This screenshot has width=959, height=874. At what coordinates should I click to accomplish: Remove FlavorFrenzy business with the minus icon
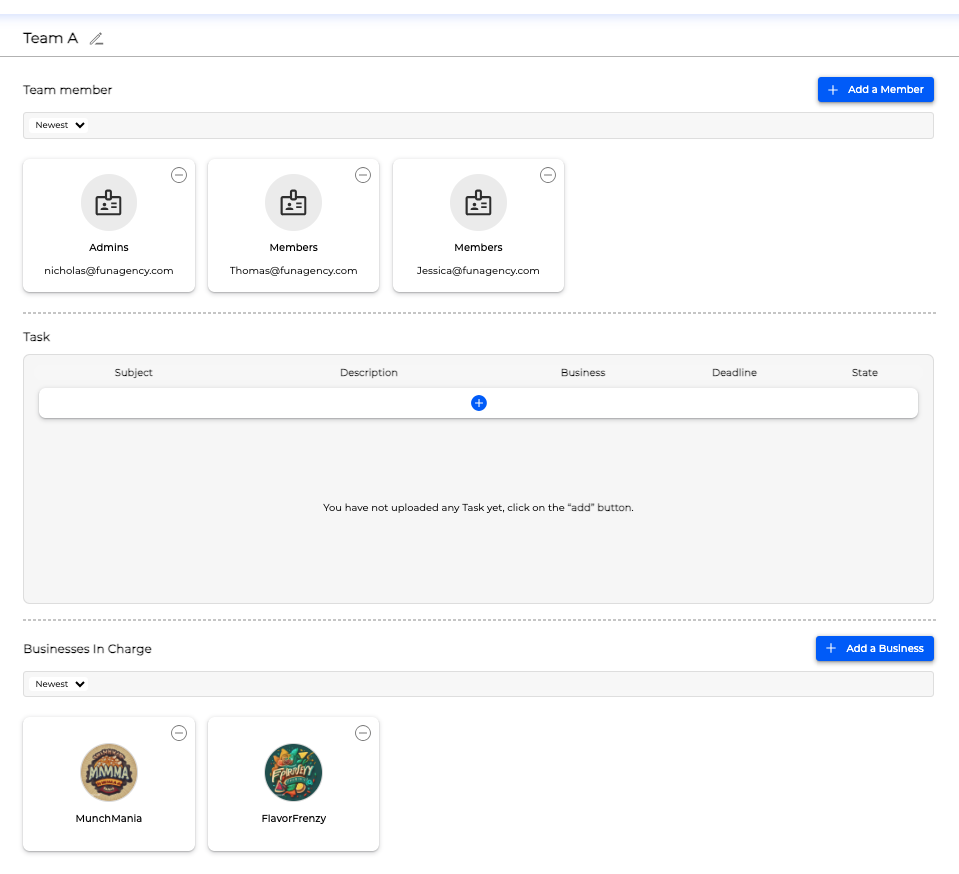pos(363,733)
